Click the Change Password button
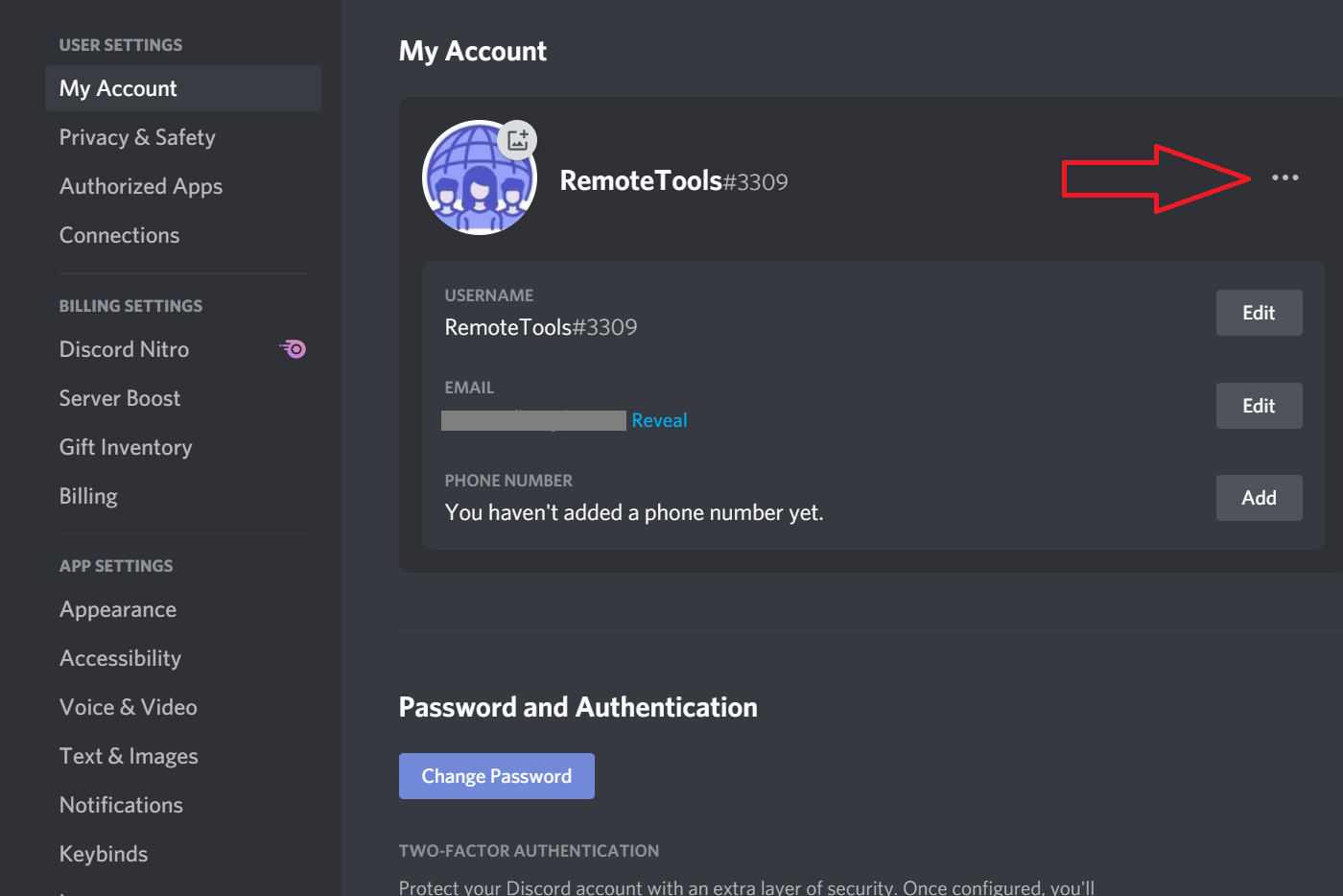 coord(496,775)
